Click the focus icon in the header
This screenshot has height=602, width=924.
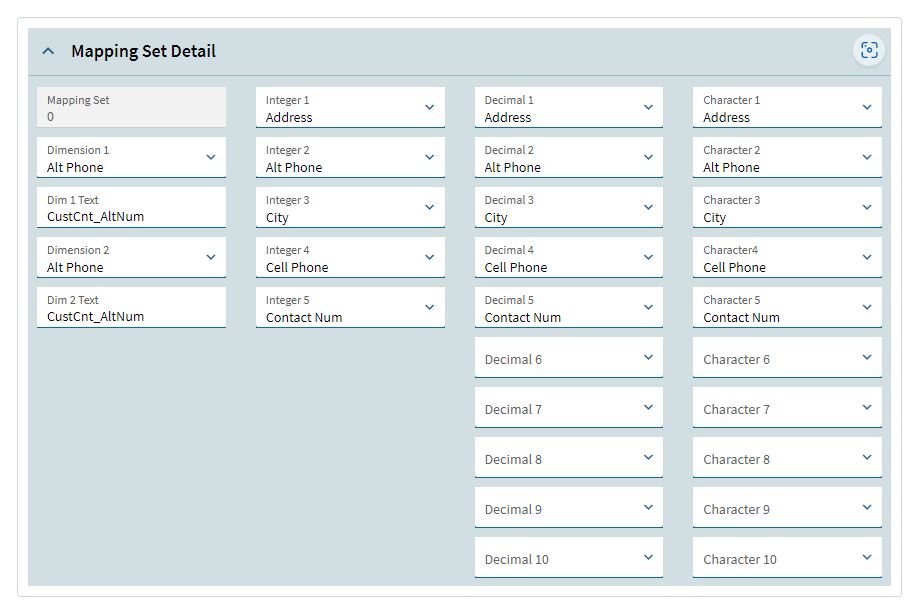(x=869, y=50)
